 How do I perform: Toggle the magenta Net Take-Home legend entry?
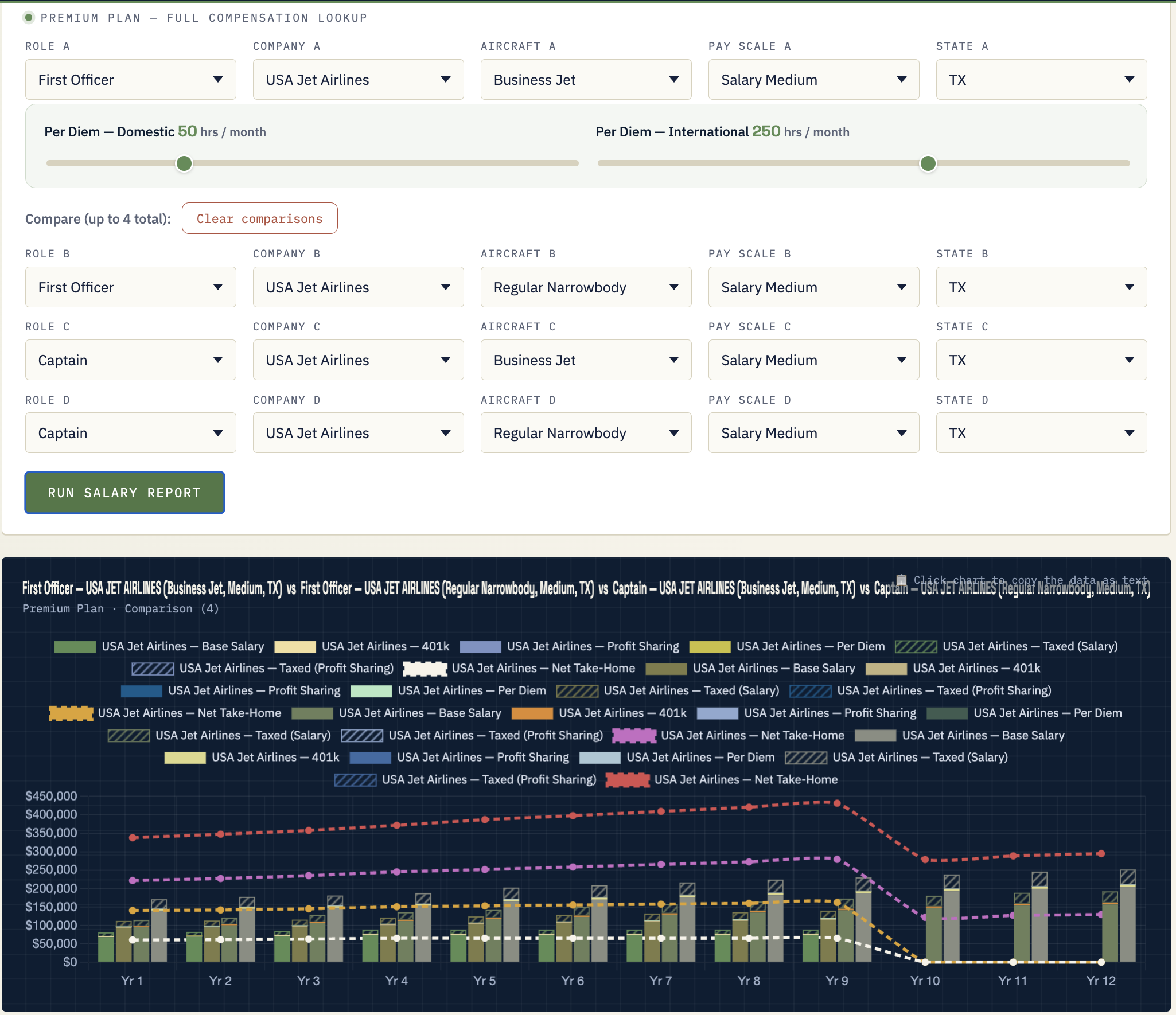pos(729,736)
